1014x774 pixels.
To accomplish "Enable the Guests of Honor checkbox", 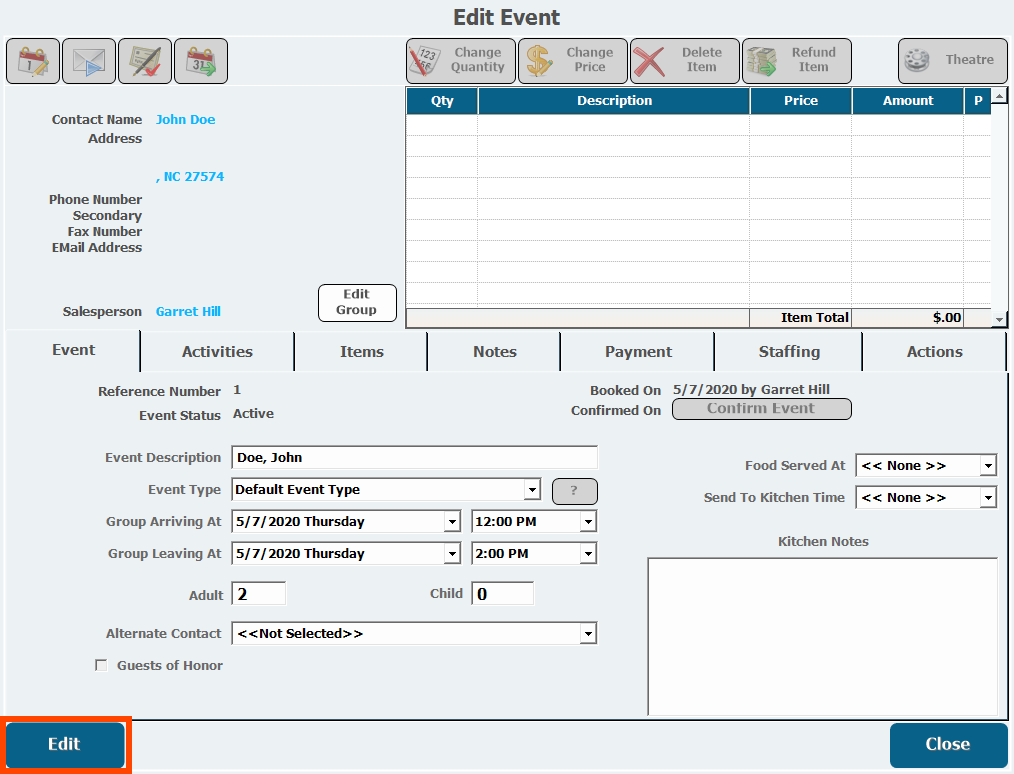I will point(101,666).
